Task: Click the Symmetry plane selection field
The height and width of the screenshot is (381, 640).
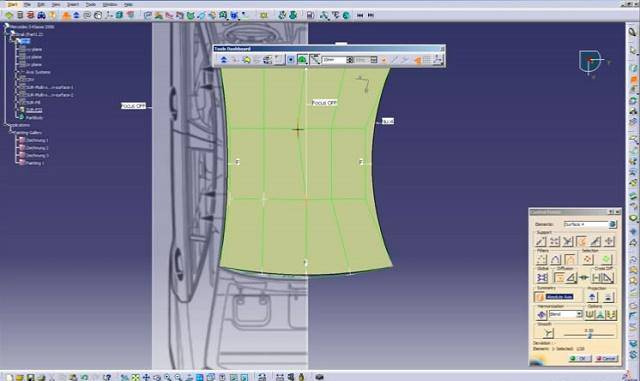Action: [x=559, y=297]
